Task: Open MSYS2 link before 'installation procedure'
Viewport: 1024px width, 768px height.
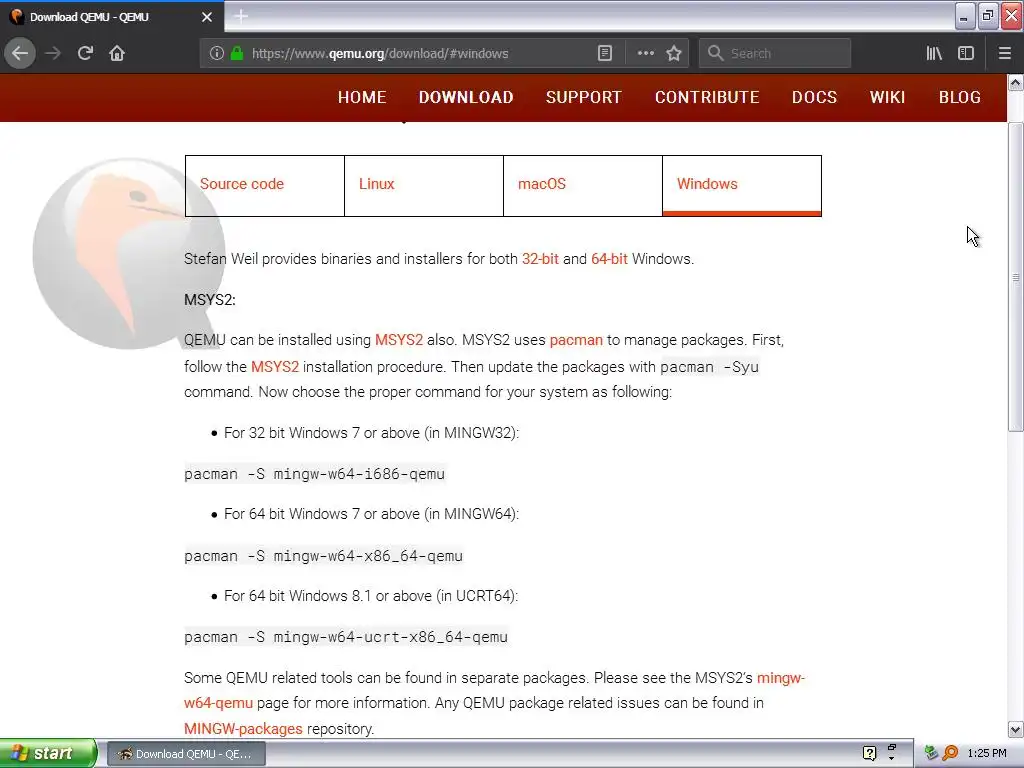Action: 275,367
